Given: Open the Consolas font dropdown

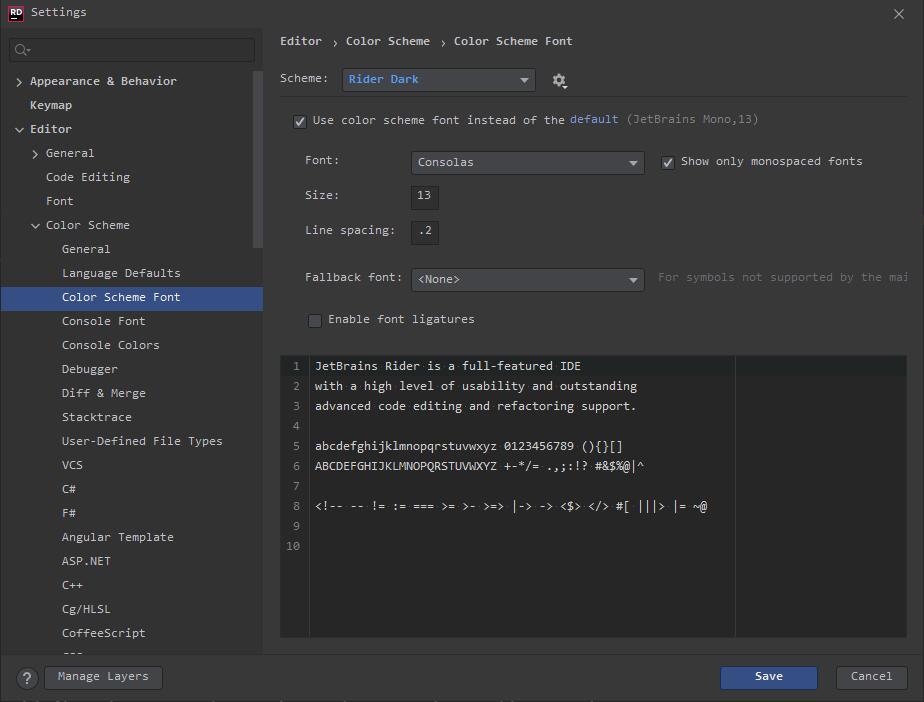Looking at the screenshot, I should (x=527, y=162).
